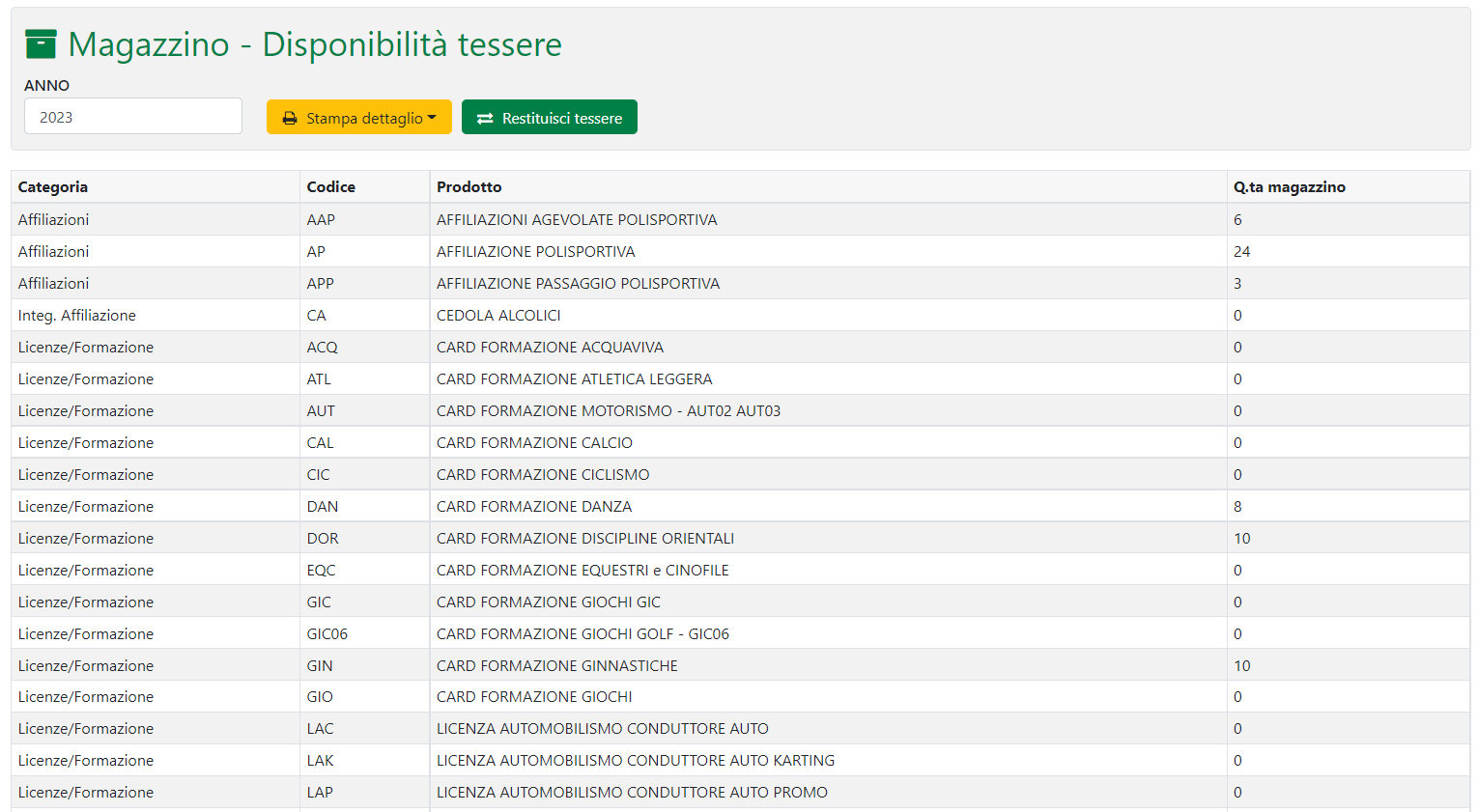Click the exchange arrows icon in Restituisci tessere
The width and height of the screenshot is (1478, 812).
coord(485,118)
